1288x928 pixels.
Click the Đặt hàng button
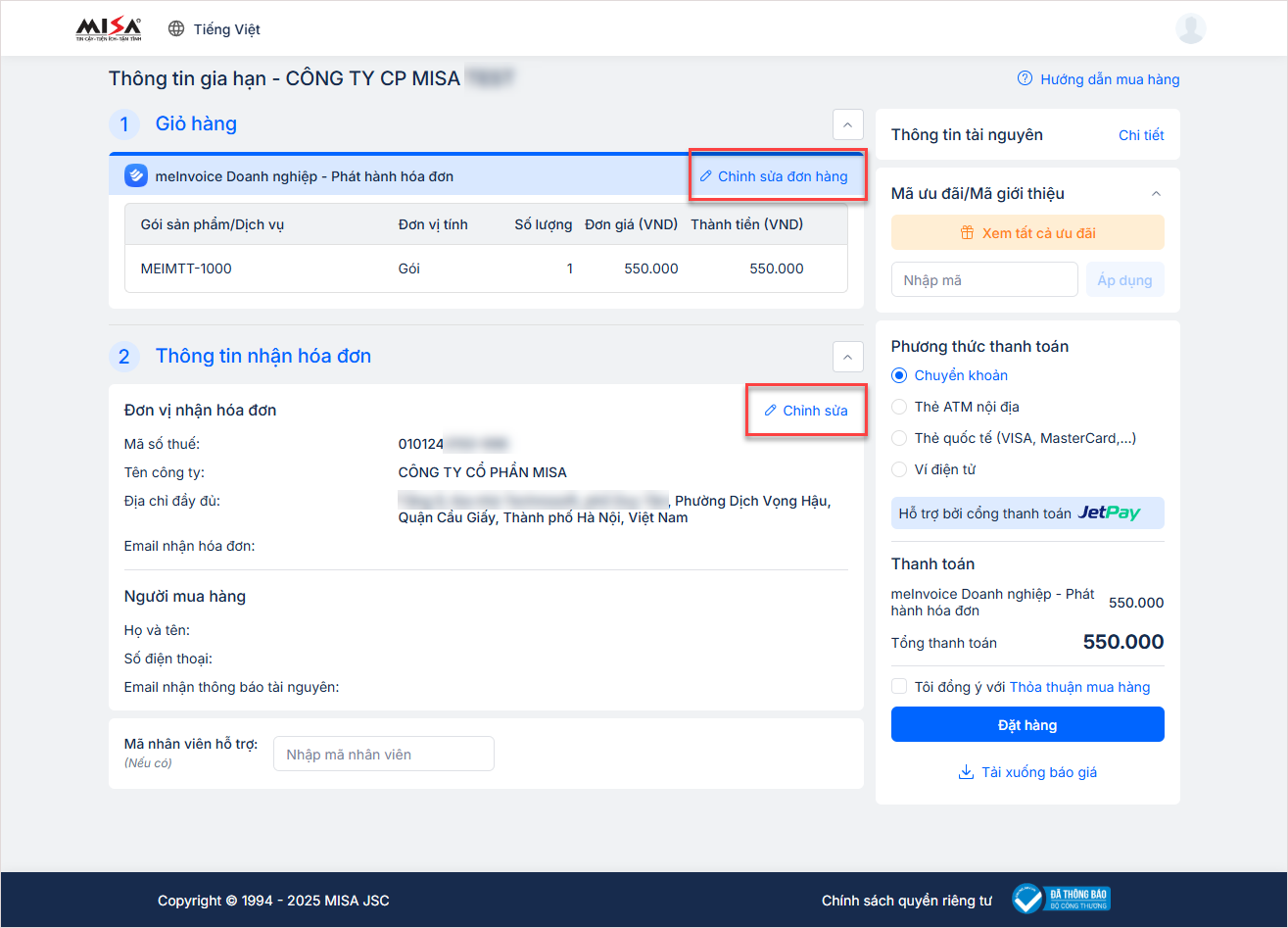(x=1027, y=724)
